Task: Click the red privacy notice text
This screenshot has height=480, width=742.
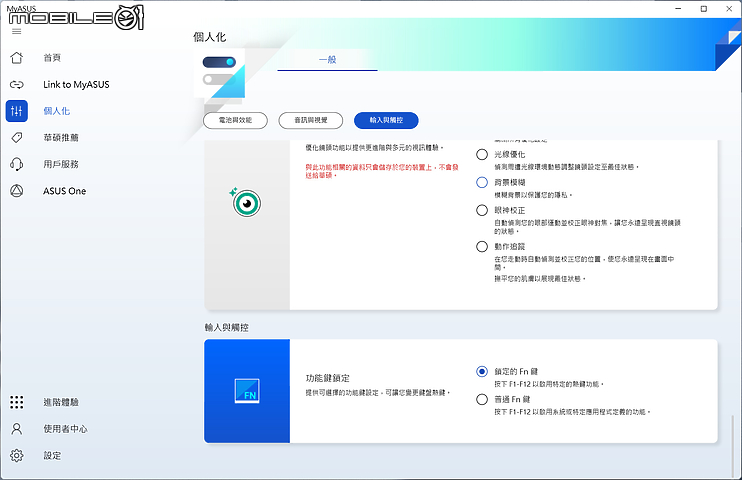Action: point(381,171)
